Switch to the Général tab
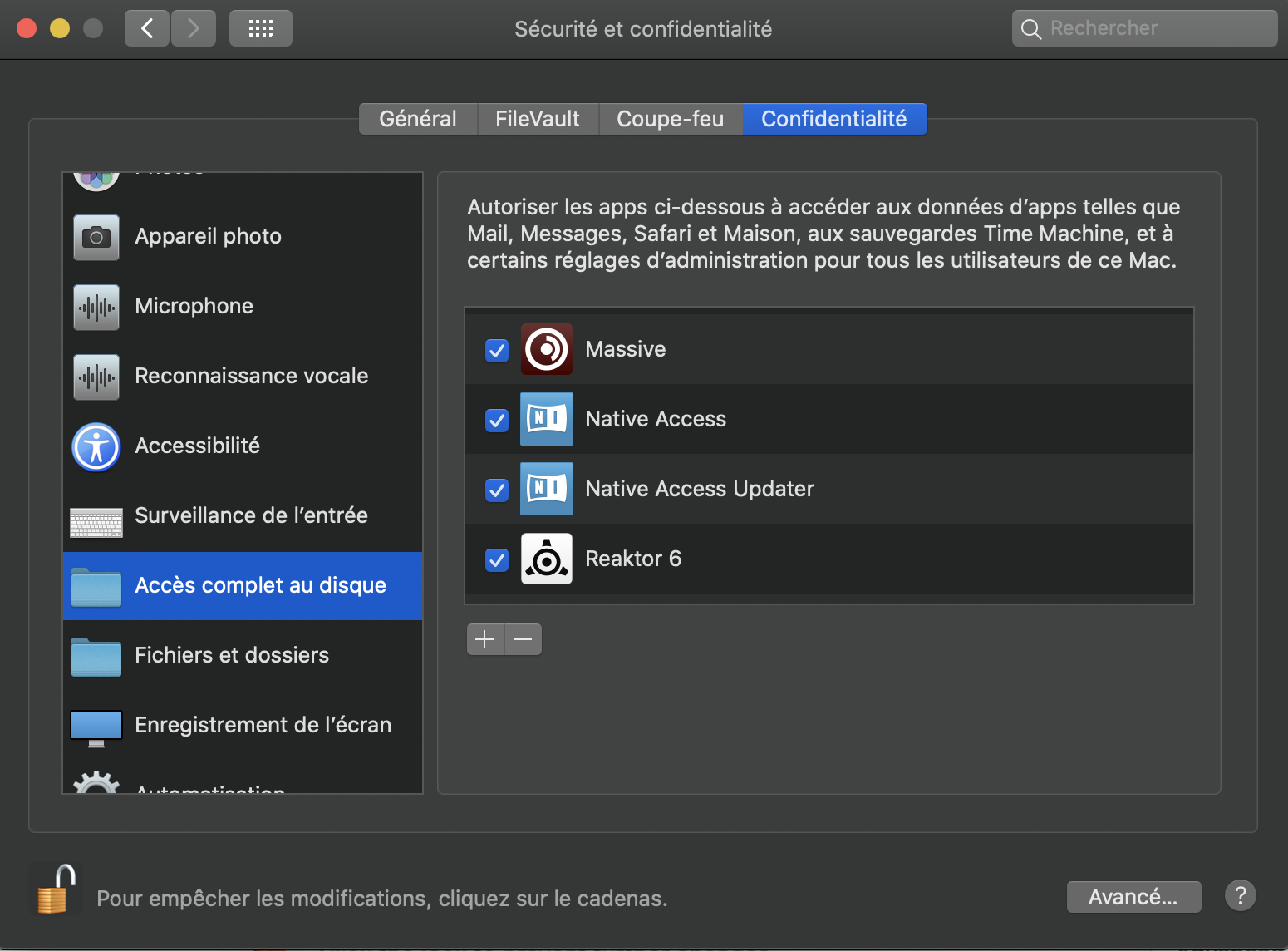1288x951 pixels. coord(418,119)
